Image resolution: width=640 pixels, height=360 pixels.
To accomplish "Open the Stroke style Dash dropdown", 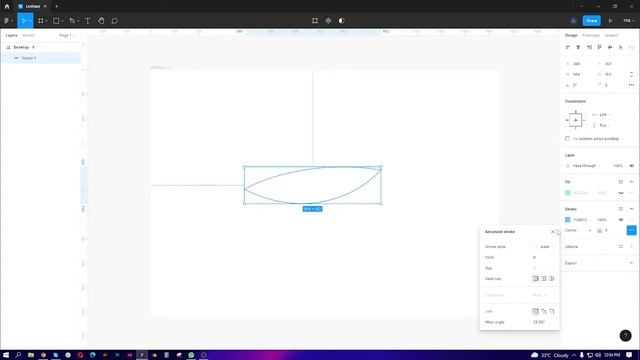I will coord(544,247).
